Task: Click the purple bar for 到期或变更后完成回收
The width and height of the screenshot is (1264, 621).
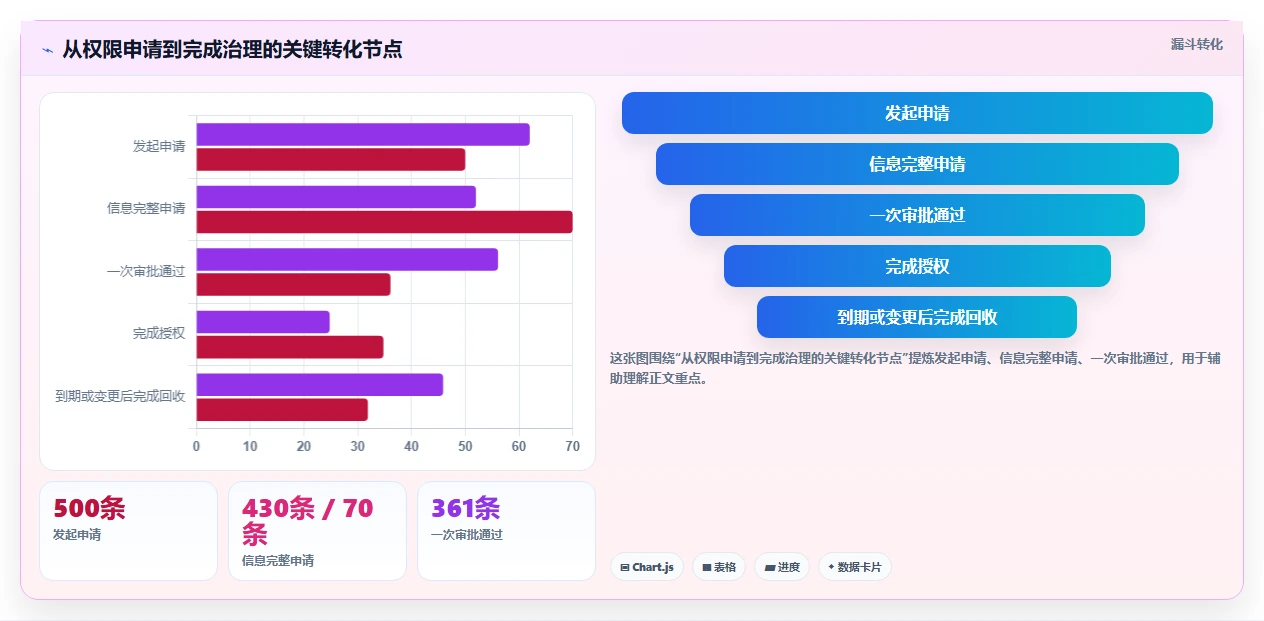Action: pos(320,384)
